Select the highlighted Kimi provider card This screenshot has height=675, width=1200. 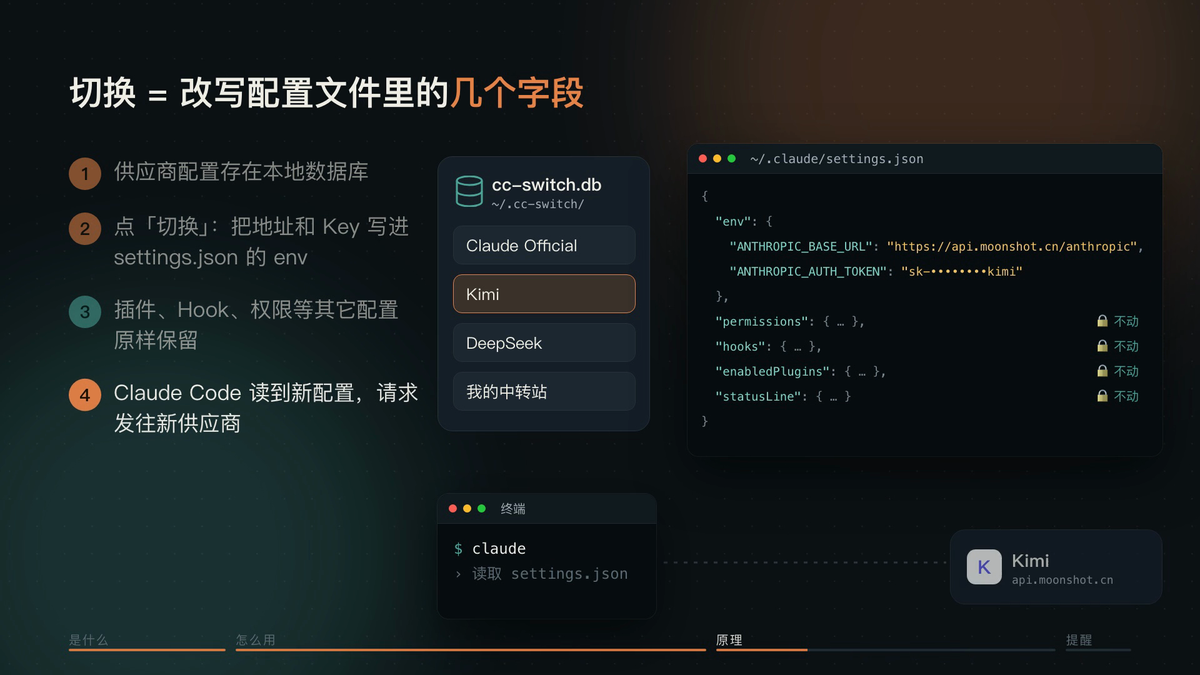tap(544, 294)
